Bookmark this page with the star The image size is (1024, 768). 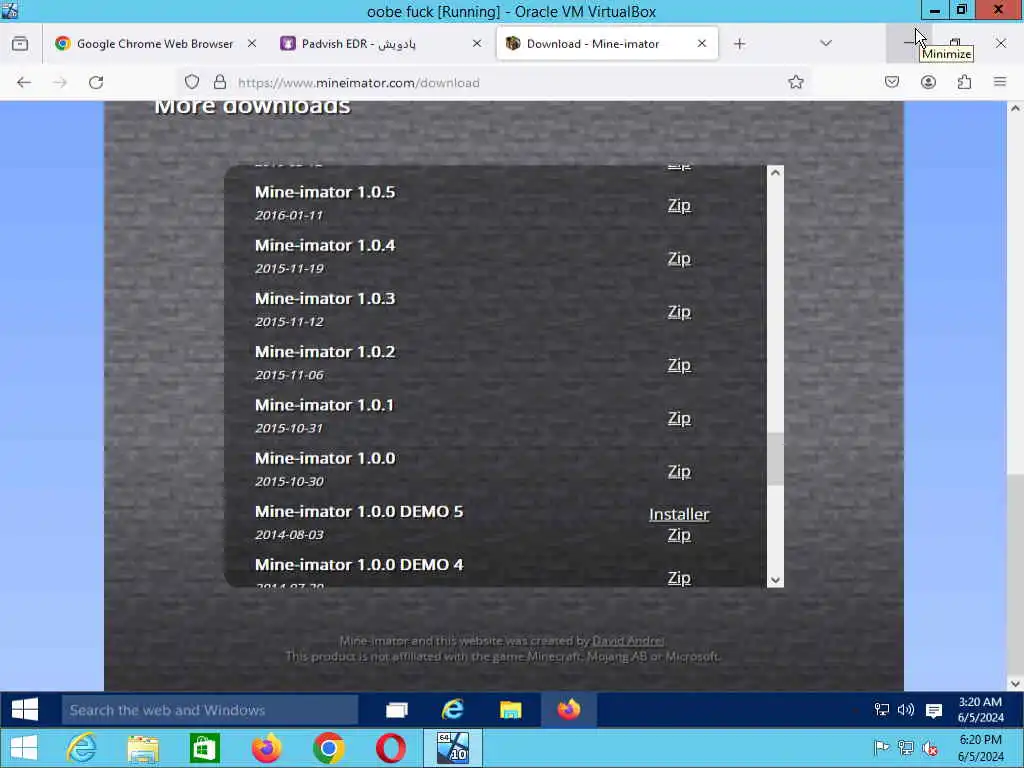[x=795, y=82]
